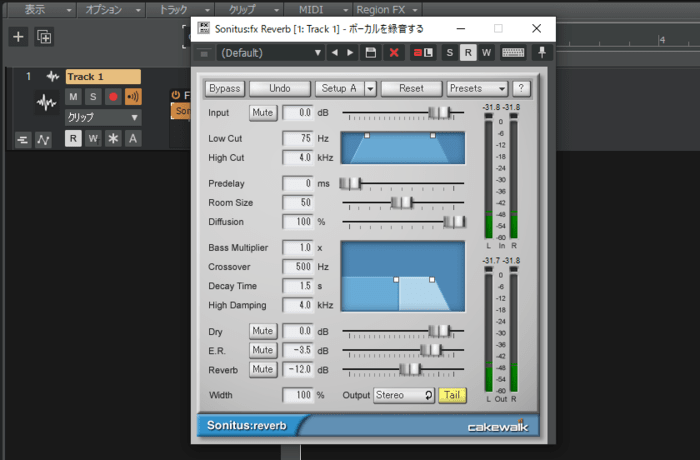This screenshot has width=700, height=460.
Task: Click the automation lanes icon
Action: click(43, 140)
